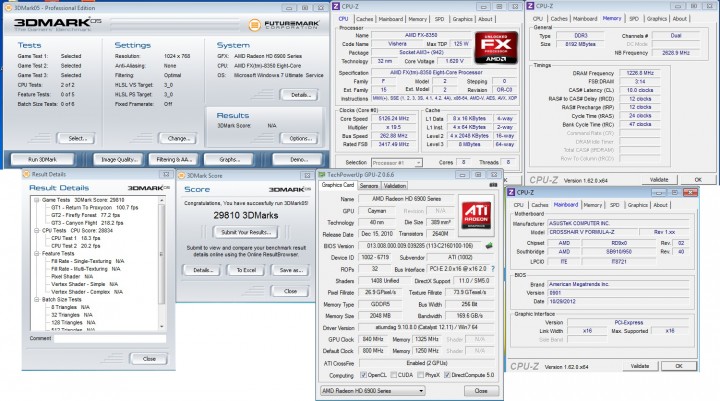Click the red close button on CPU-Z Mainboard

[x=690, y=192]
